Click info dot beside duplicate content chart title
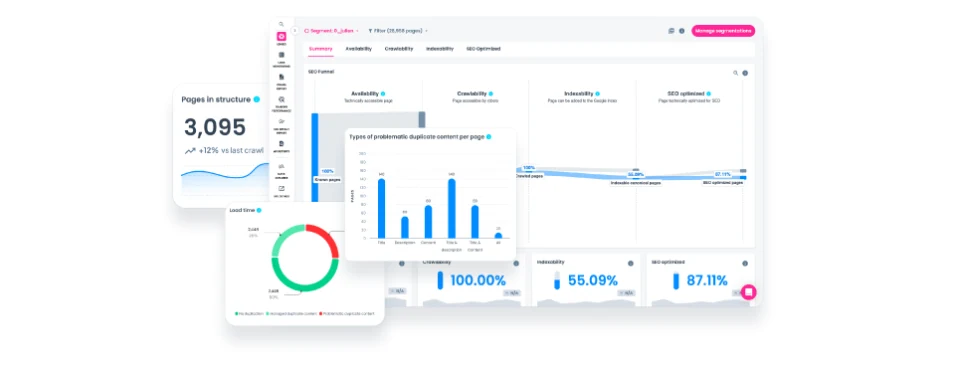955x368 pixels. [488, 137]
